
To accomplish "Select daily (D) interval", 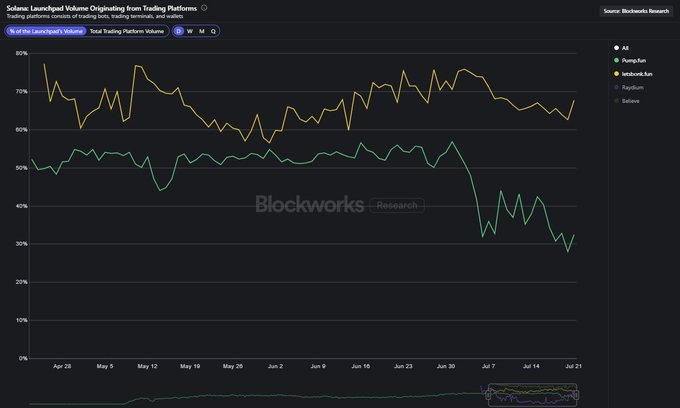I will [x=179, y=31].
